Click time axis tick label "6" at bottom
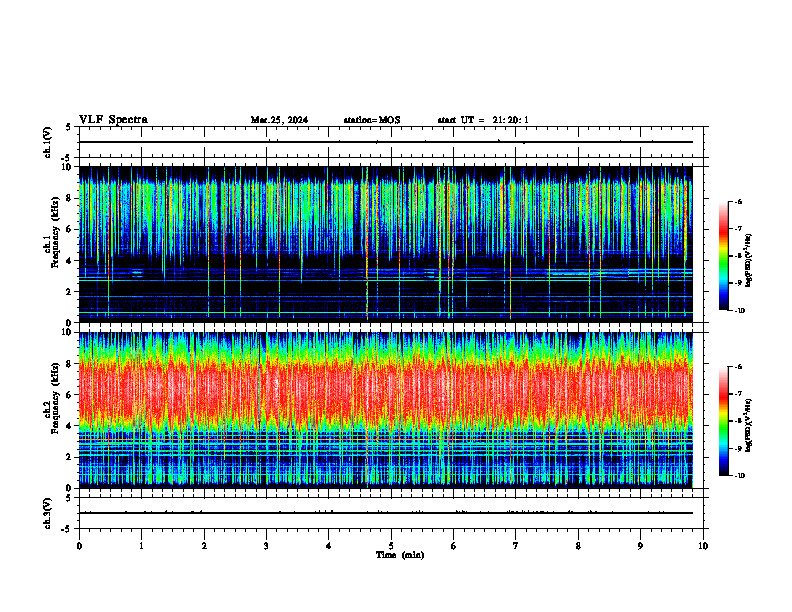The image size is (792, 612). 453,546
